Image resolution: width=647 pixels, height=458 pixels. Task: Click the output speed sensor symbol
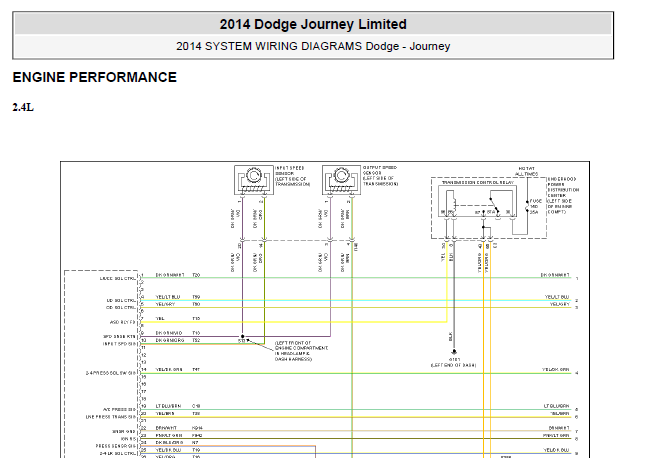341,180
